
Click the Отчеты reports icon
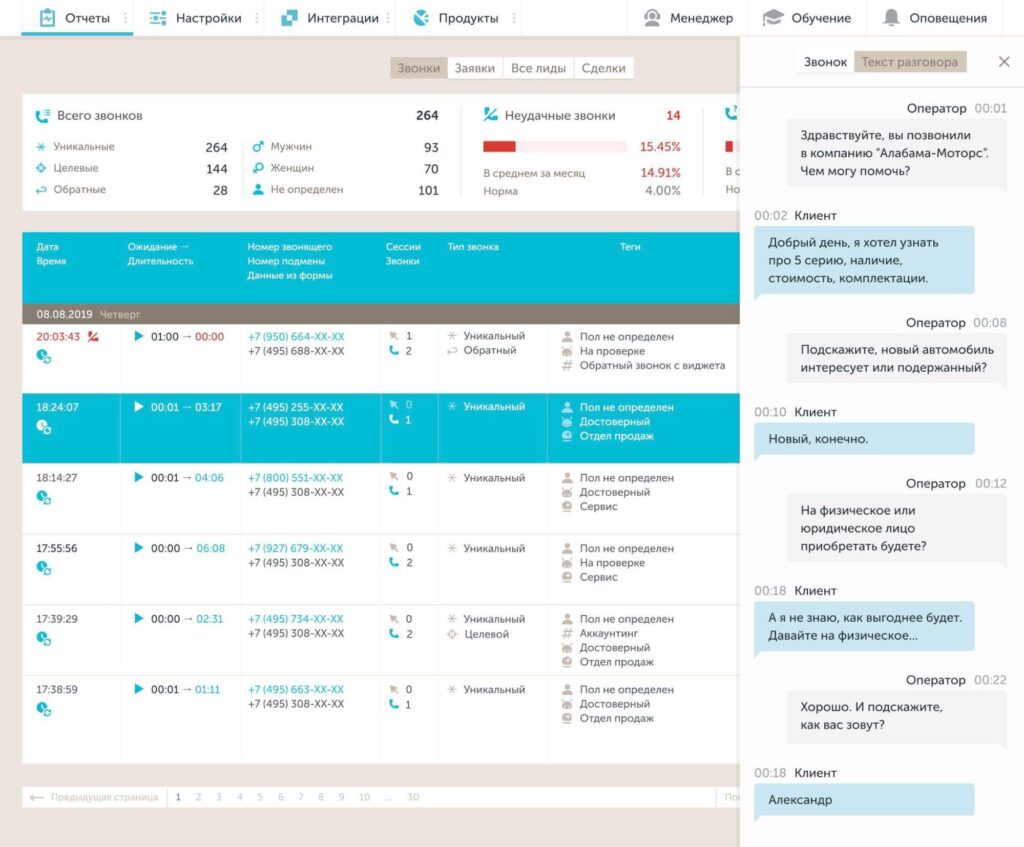tap(48, 18)
